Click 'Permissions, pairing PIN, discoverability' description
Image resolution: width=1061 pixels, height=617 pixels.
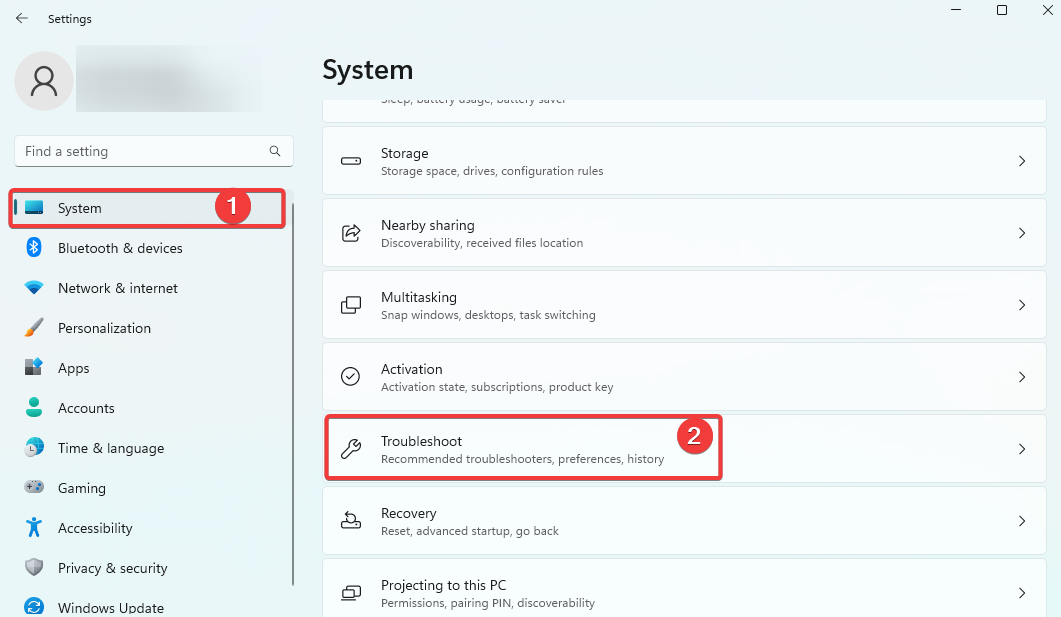pos(488,603)
